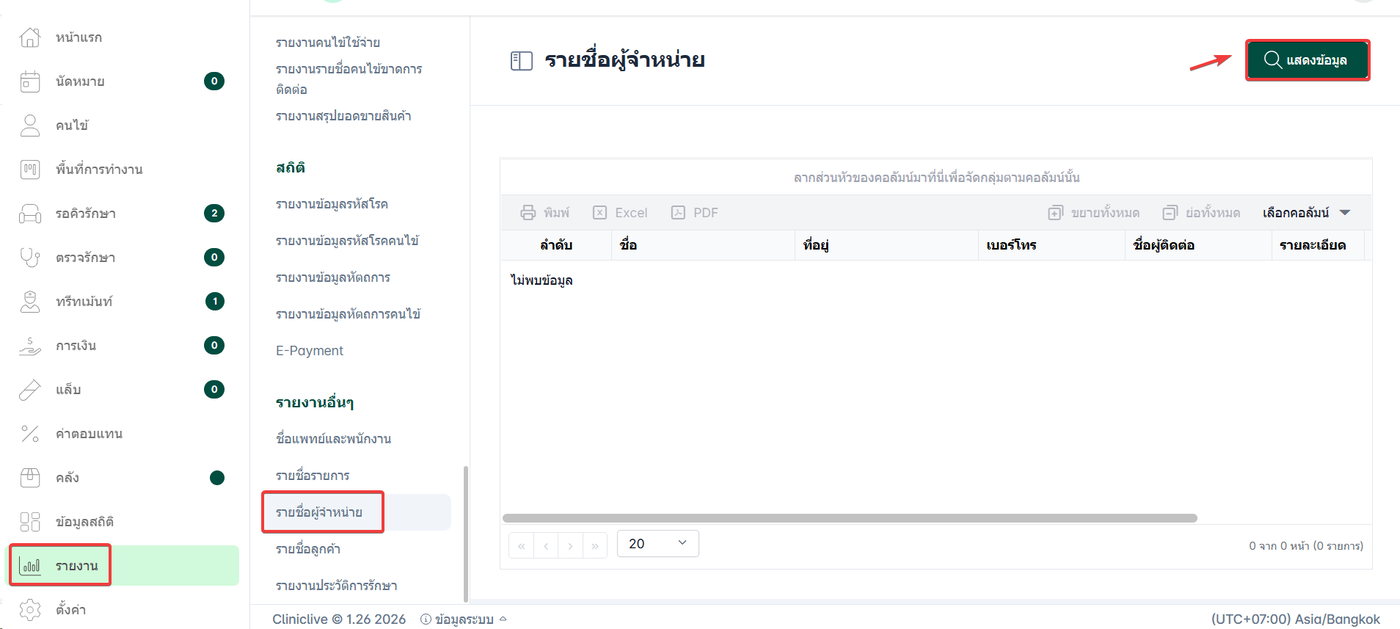Open the ชื่อแพทย์และพนักงาน report
Image resolution: width=1400 pixels, height=629 pixels.
tap(333, 439)
